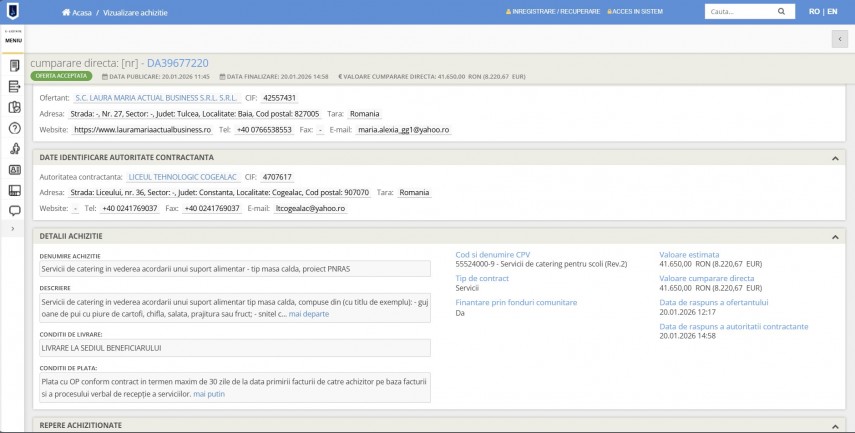Collapse the Detalii Achizitie section

click(835, 236)
